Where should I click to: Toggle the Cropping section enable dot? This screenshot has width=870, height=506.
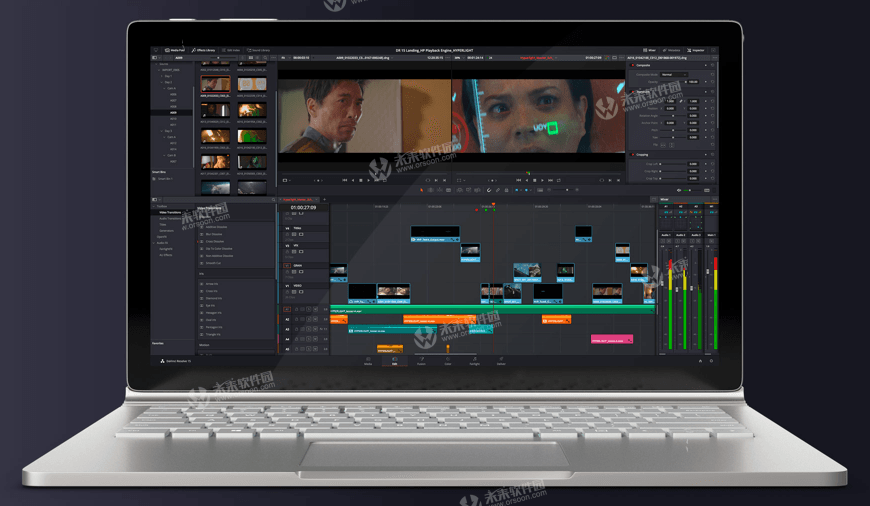coord(633,155)
